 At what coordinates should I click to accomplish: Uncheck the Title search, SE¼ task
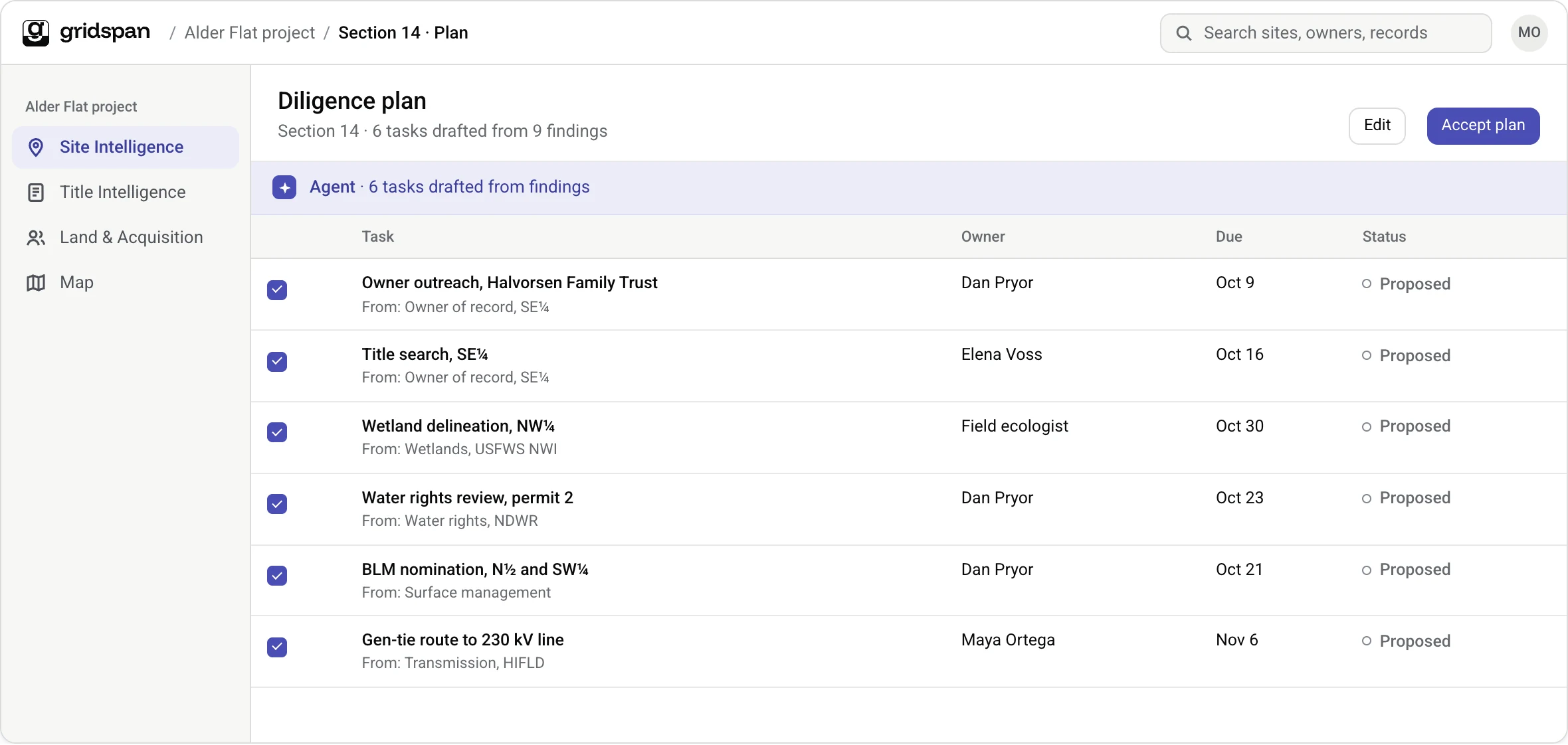(x=277, y=362)
